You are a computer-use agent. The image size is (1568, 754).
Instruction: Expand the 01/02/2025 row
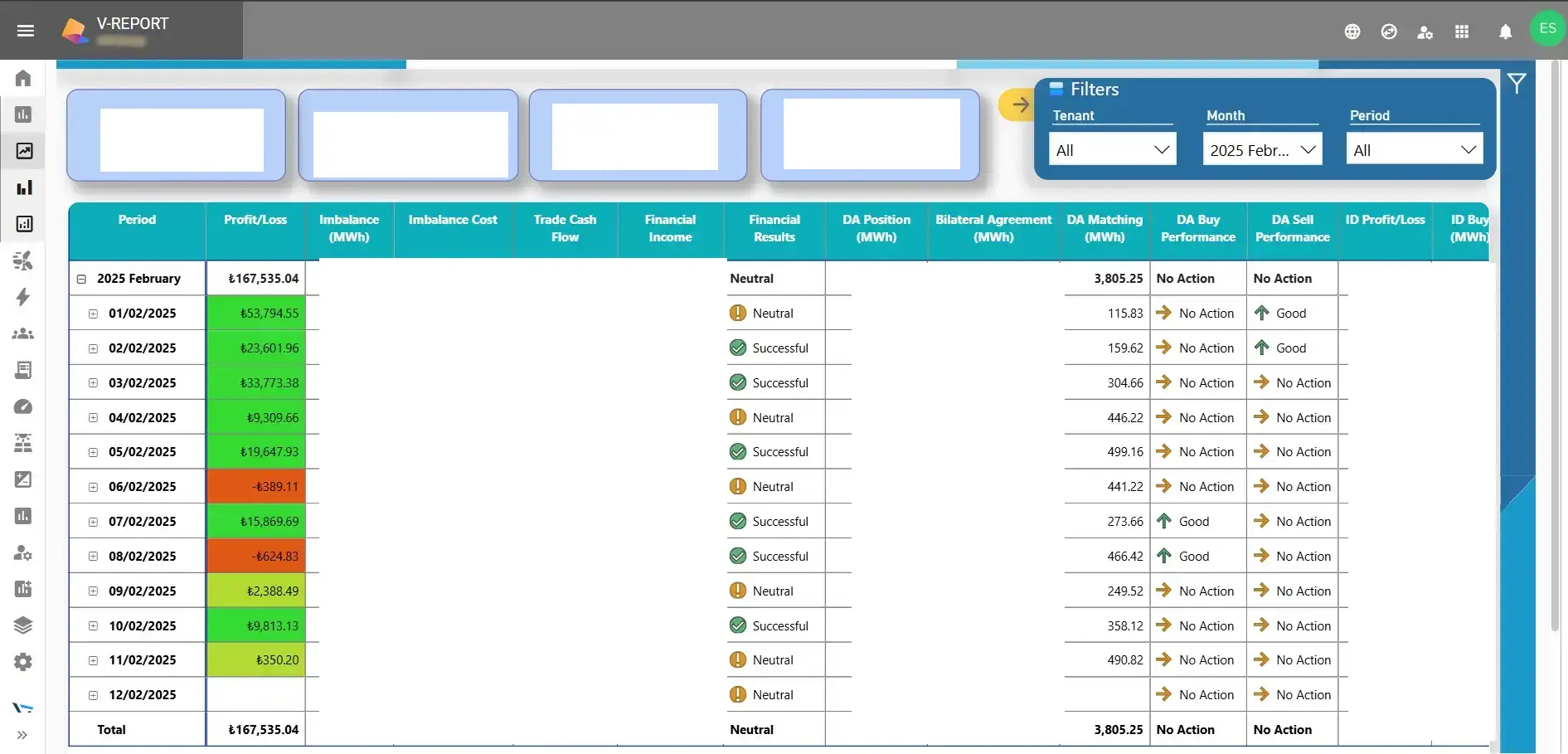(93, 314)
